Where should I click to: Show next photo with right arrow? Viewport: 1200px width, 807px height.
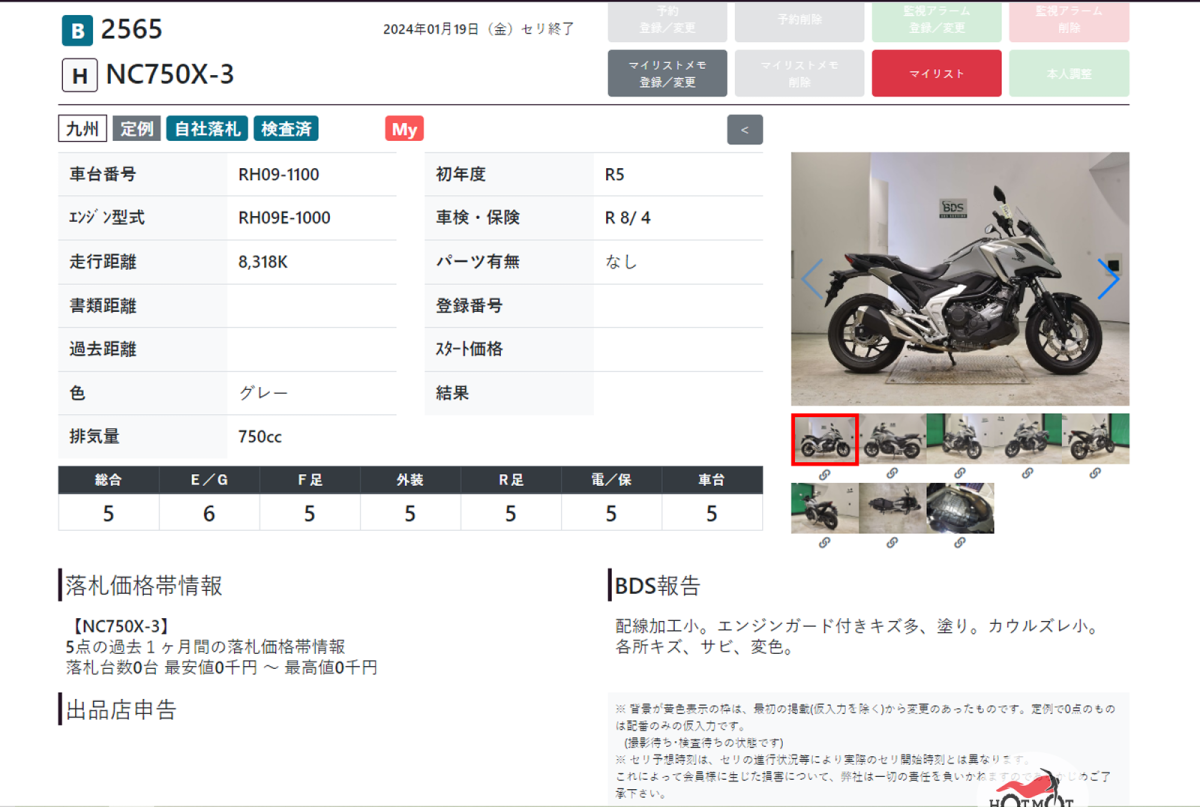(1107, 279)
